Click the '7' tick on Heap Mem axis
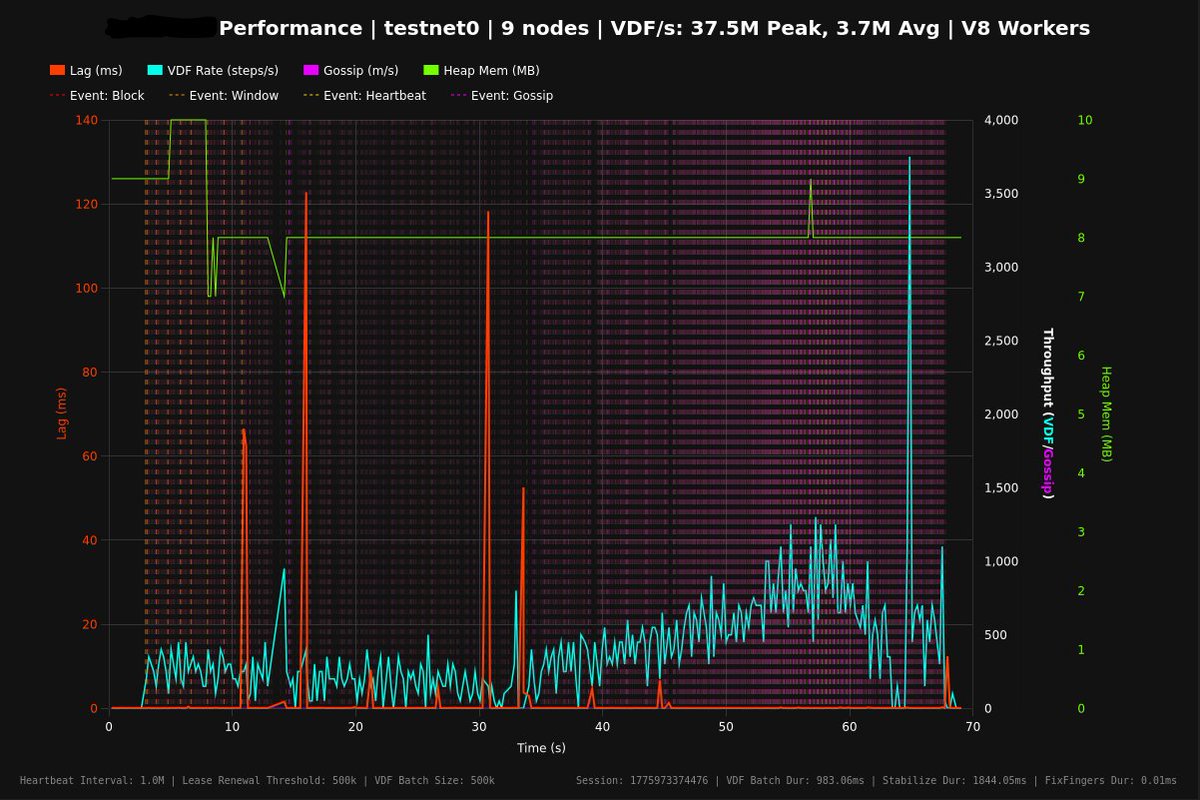This screenshot has width=1200, height=800. pyautogui.click(x=1080, y=296)
